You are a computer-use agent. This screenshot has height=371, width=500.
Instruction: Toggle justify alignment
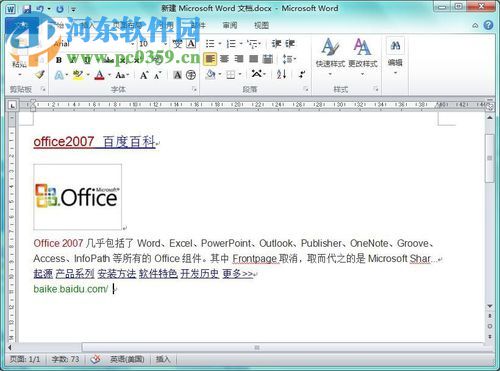point(254,59)
